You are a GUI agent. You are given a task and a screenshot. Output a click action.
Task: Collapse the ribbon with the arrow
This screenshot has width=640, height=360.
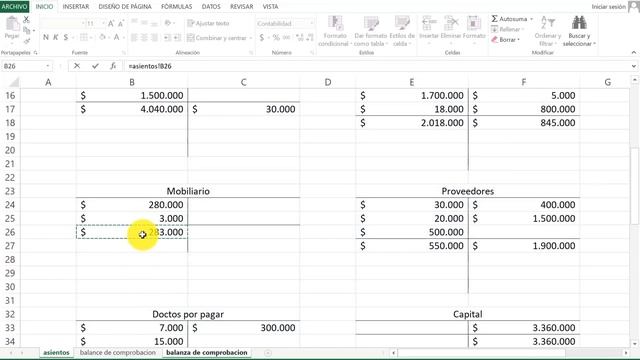tap(633, 53)
